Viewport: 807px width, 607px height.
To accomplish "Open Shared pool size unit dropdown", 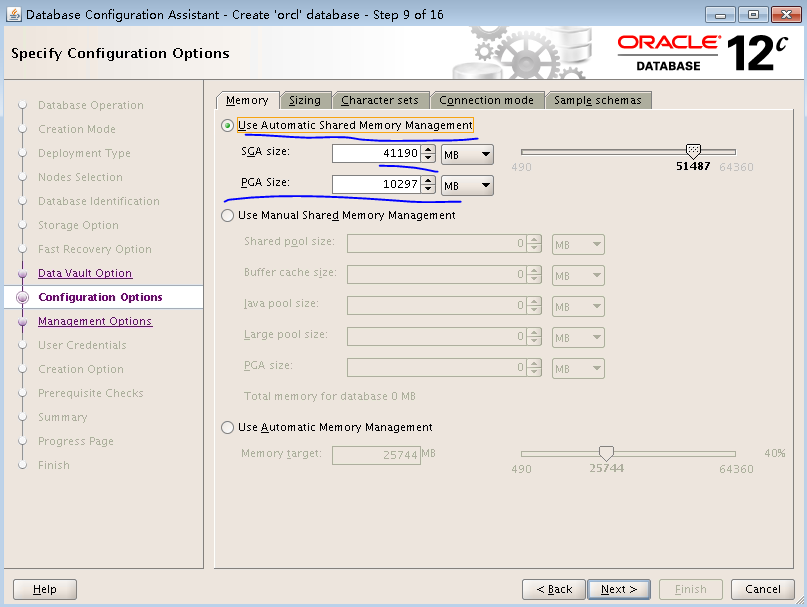I will (x=578, y=245).
